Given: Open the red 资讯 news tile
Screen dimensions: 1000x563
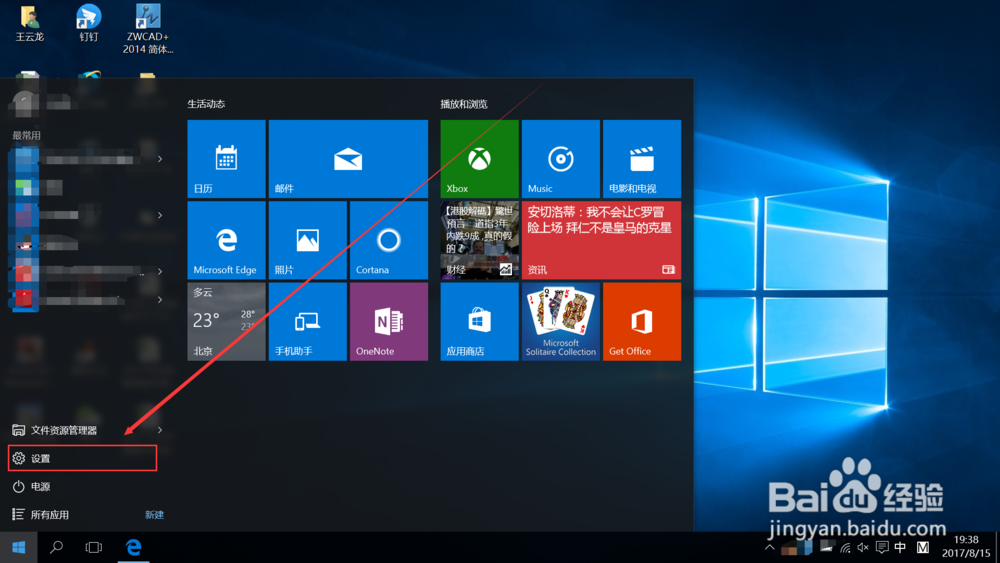Looking at the screenshot, I should (601, 240).
